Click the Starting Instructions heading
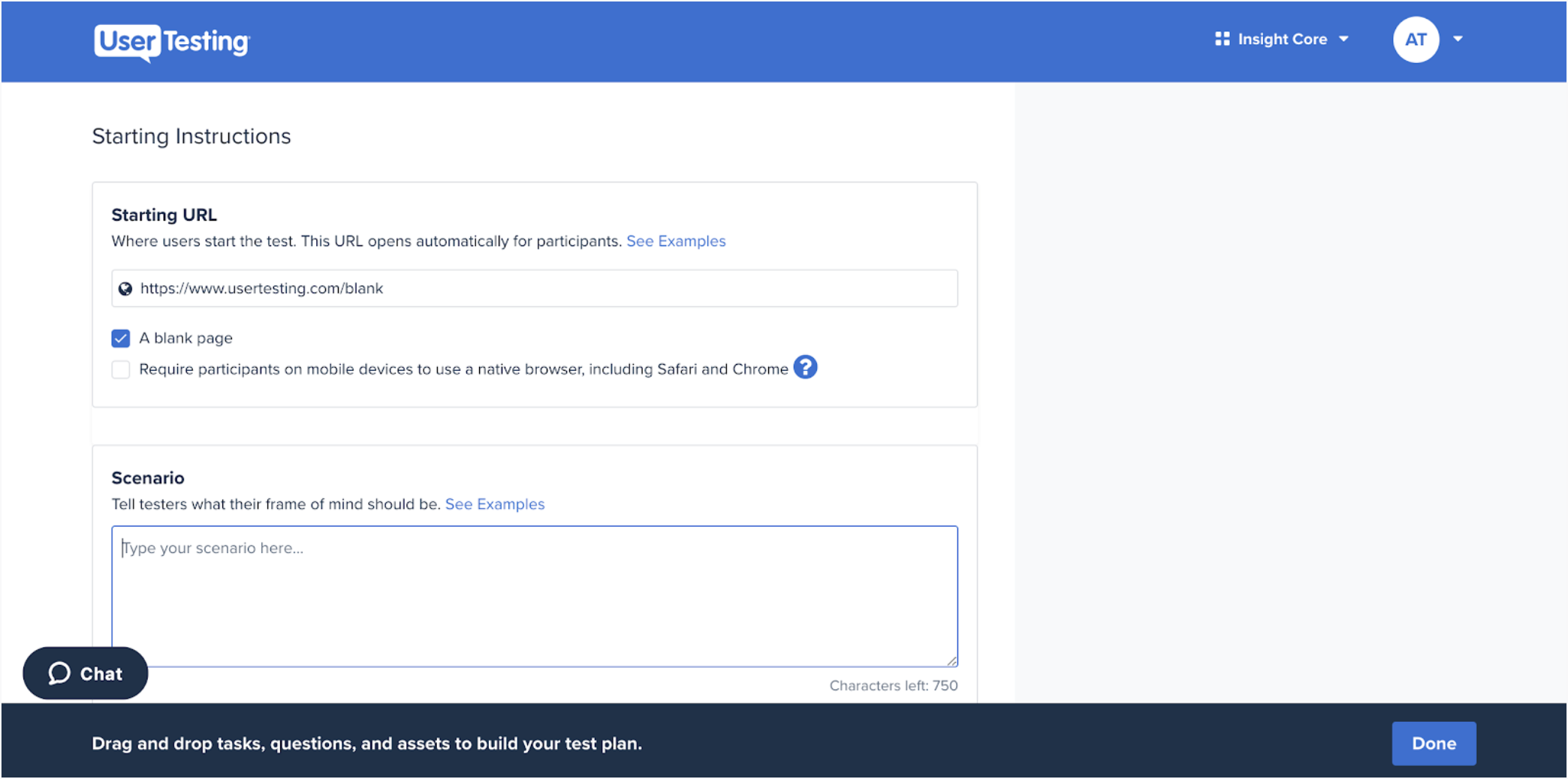 (191, 137)
